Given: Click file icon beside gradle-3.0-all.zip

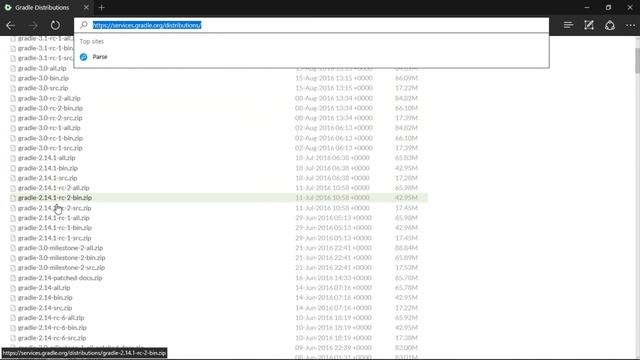Looking at the screenshot, I should point(13,69).
